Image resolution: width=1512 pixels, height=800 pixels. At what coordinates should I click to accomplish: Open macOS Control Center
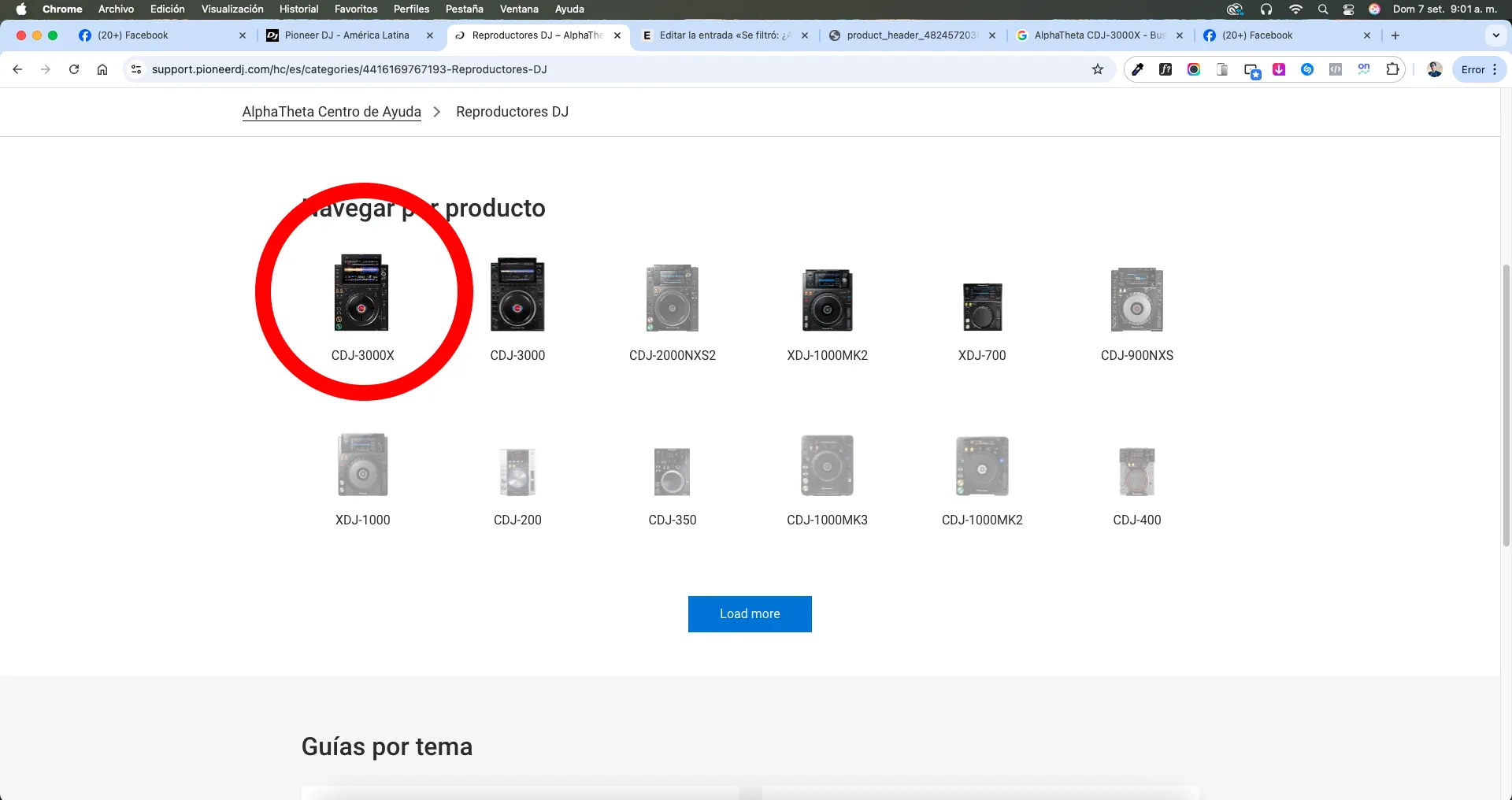(x=1349, y=9)
